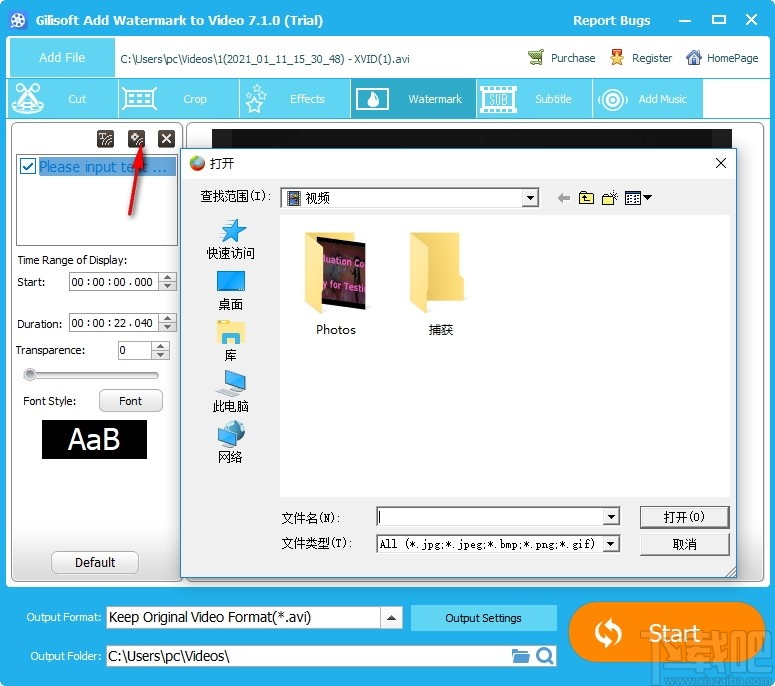The height and width of the screenshot is (686, 775).
Task: Expand the Look in (查找范围) dropdown
Action: pos(530,198)
